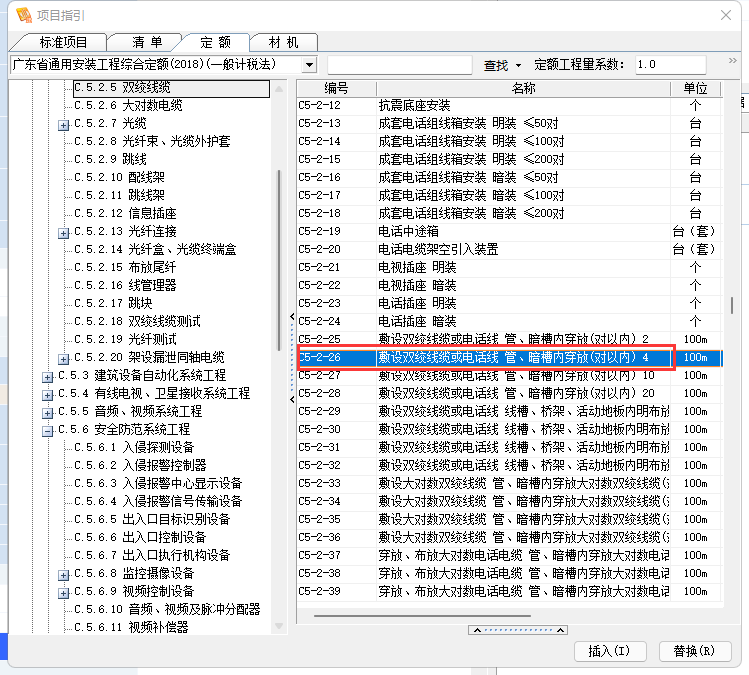Click the 定额工程量系数 input field
749x675 pixels.
670,64
